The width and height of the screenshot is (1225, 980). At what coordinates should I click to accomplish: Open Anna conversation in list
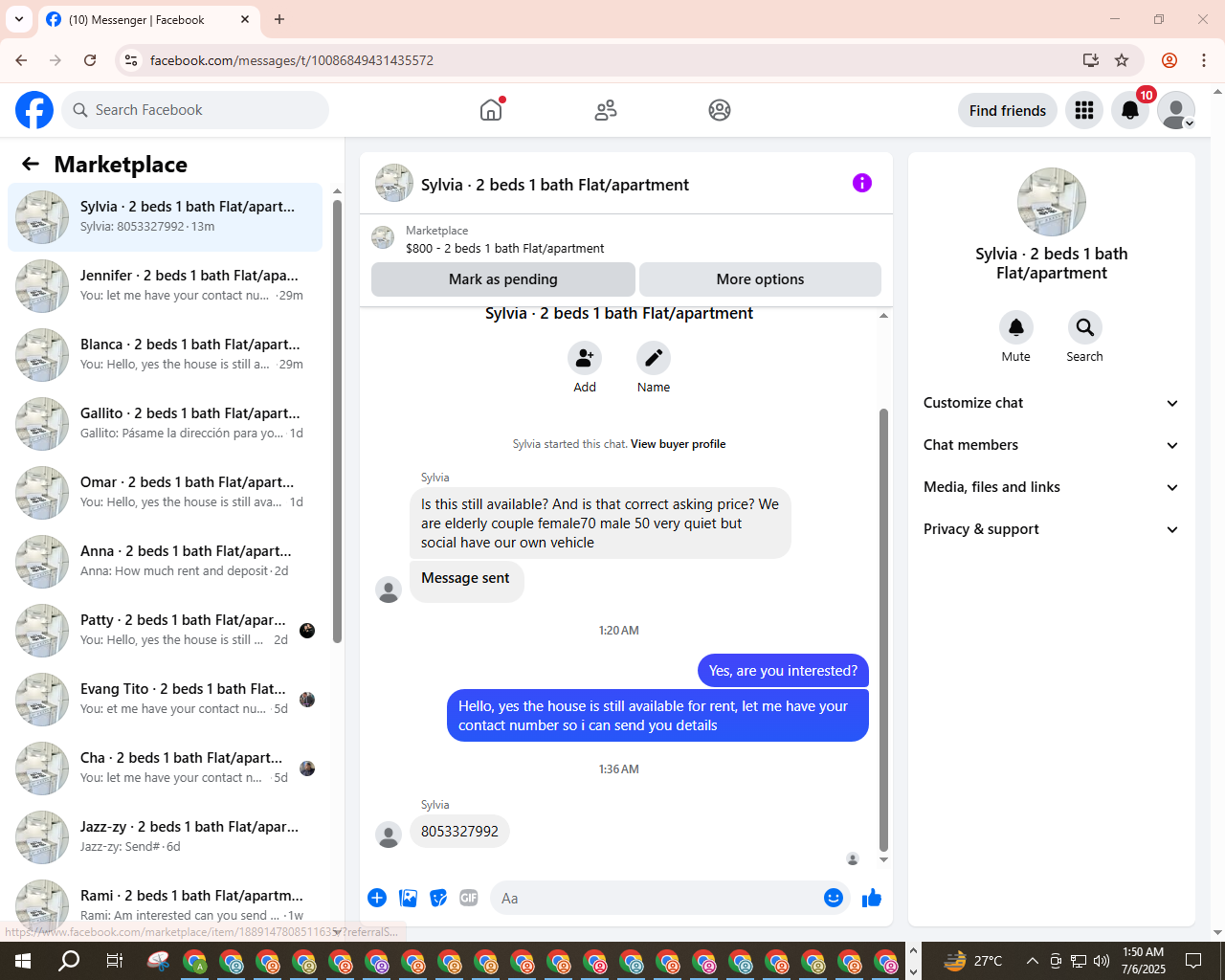(165, 562)
